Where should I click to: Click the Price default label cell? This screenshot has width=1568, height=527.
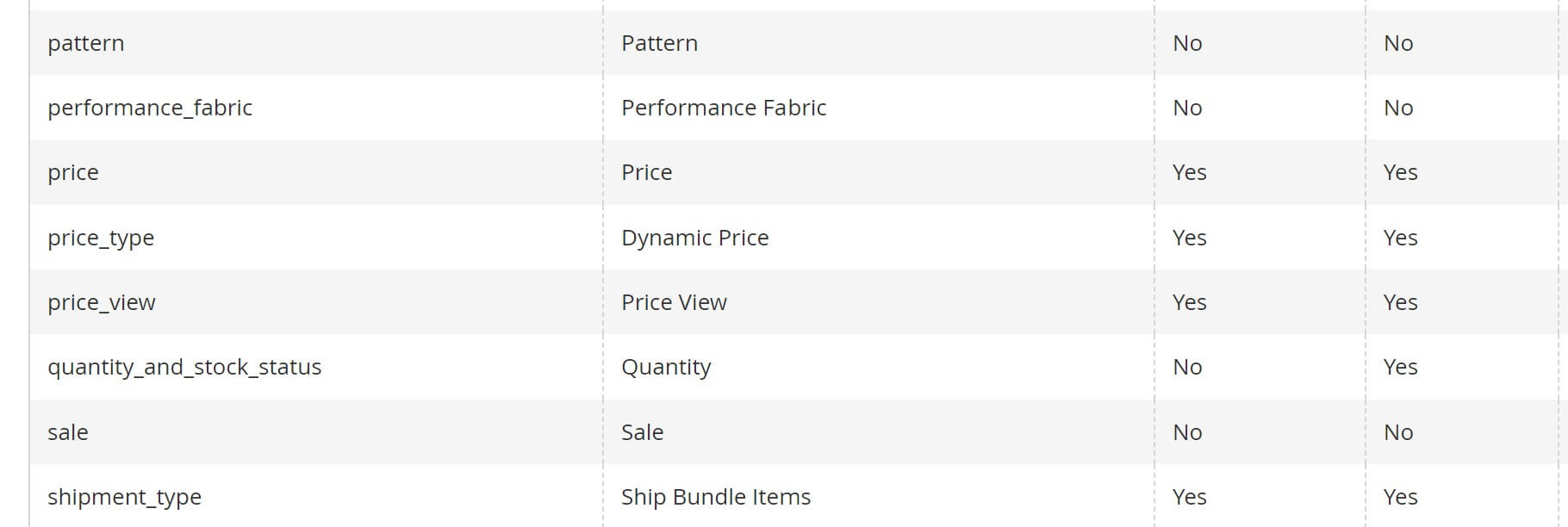tap(646, 172)
